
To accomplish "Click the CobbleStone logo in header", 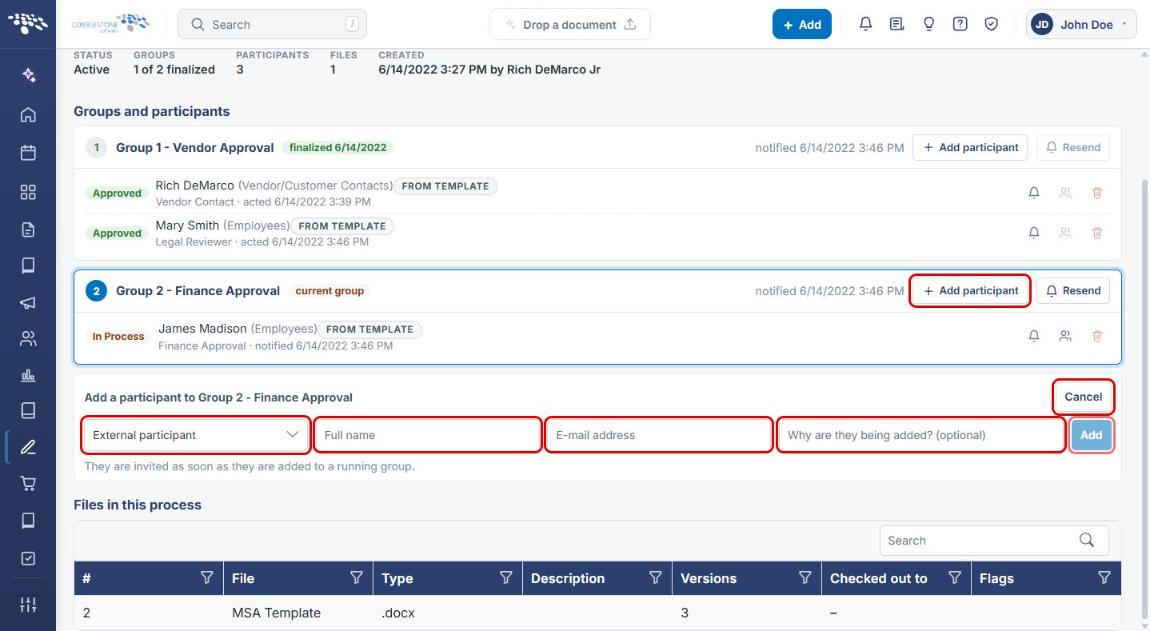I will tap(111, 23).
